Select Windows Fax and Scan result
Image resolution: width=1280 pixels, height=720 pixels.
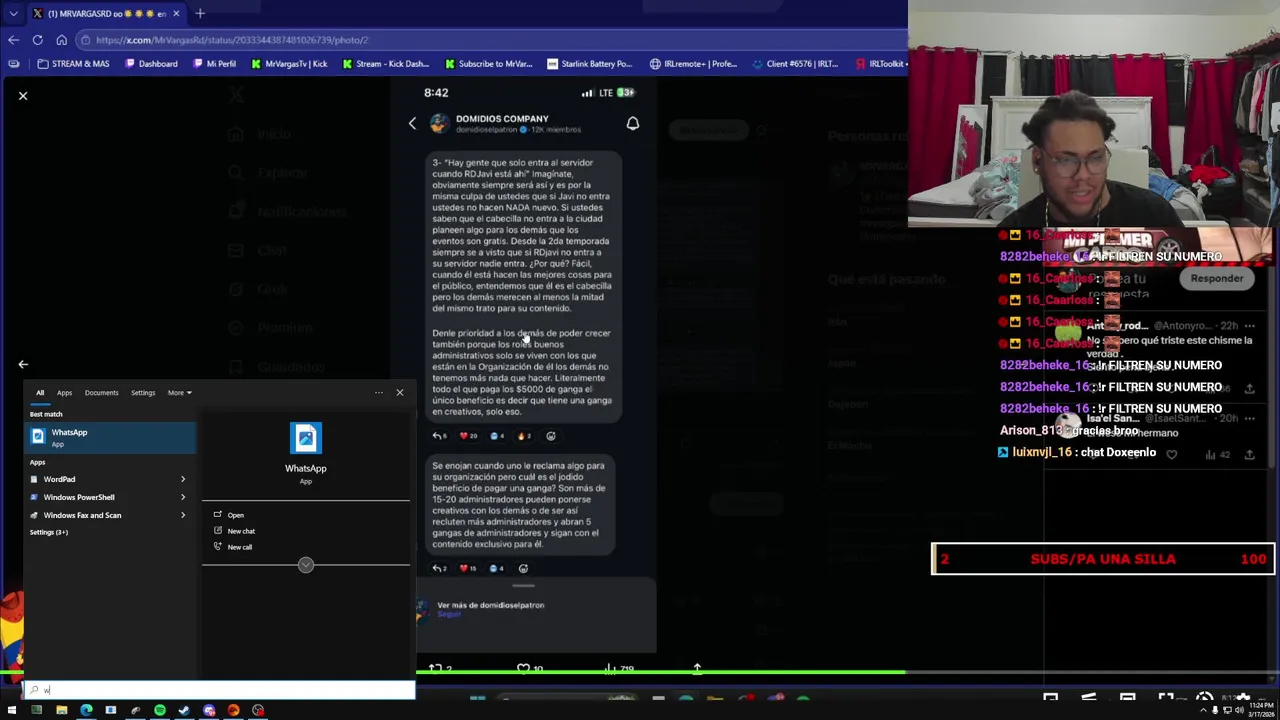point(100,515)
